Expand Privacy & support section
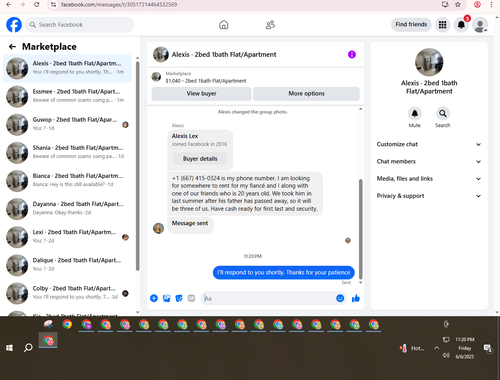The width and height of the screenshot is (500, 380). 429,196
